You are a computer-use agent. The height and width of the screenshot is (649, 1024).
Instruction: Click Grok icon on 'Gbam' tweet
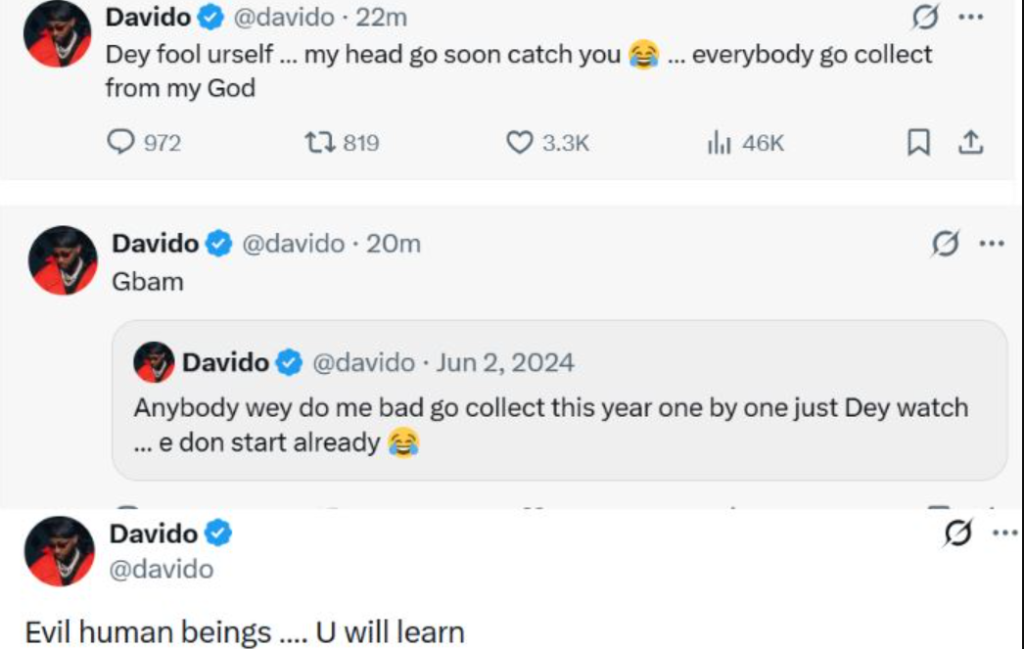[945, 243]
